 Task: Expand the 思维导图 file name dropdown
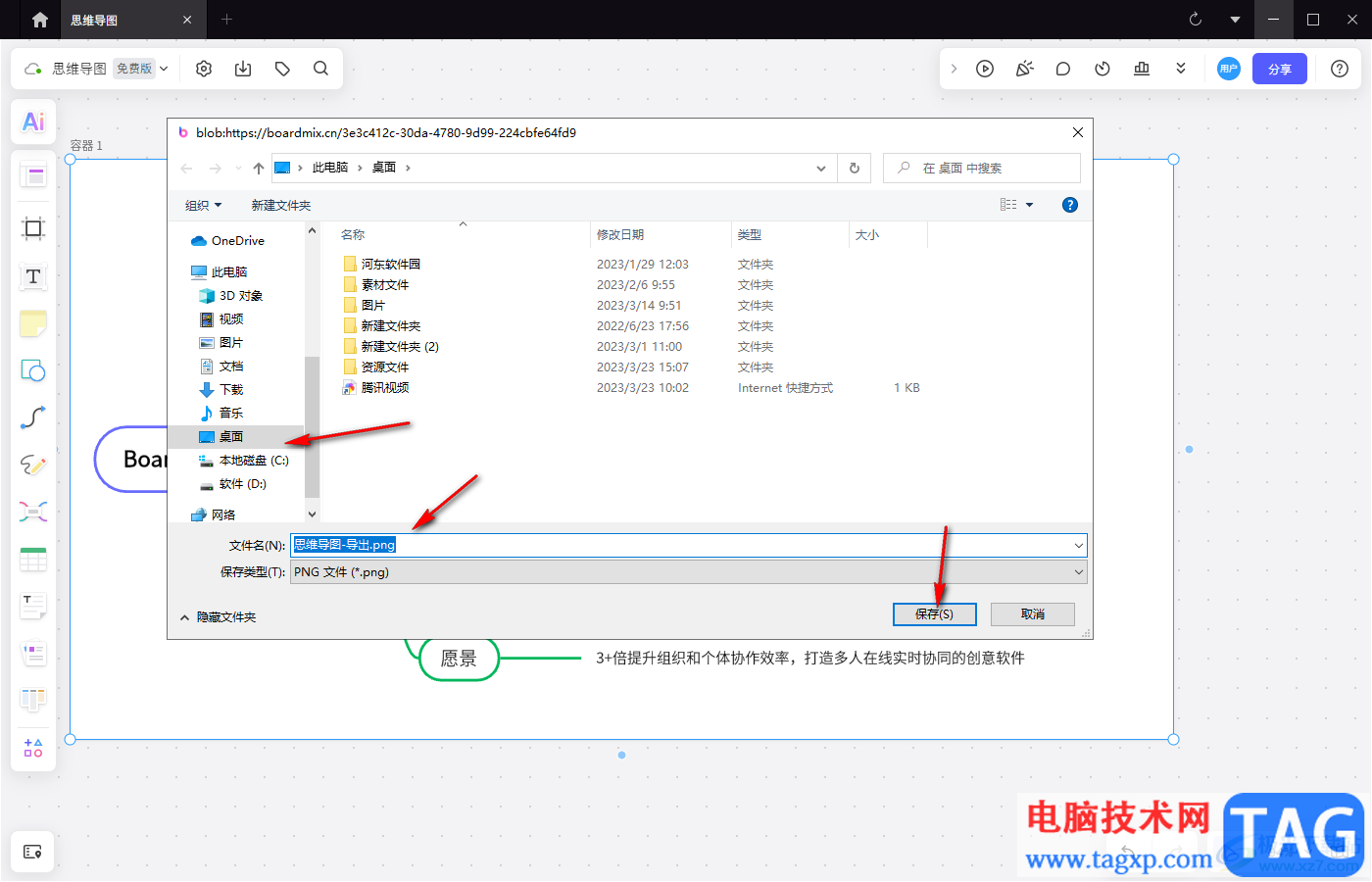164,69
